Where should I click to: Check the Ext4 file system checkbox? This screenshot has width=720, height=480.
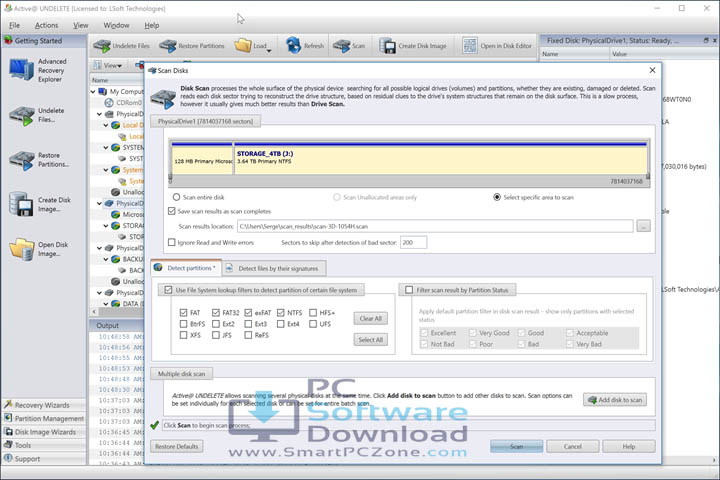[x=281, y=324]
